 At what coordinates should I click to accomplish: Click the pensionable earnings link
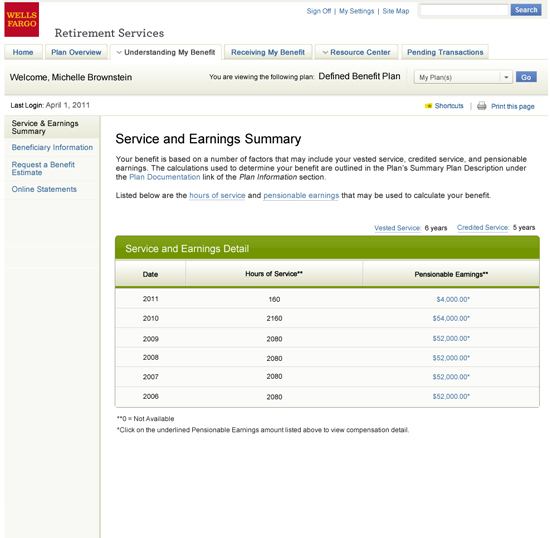(301, 195)
